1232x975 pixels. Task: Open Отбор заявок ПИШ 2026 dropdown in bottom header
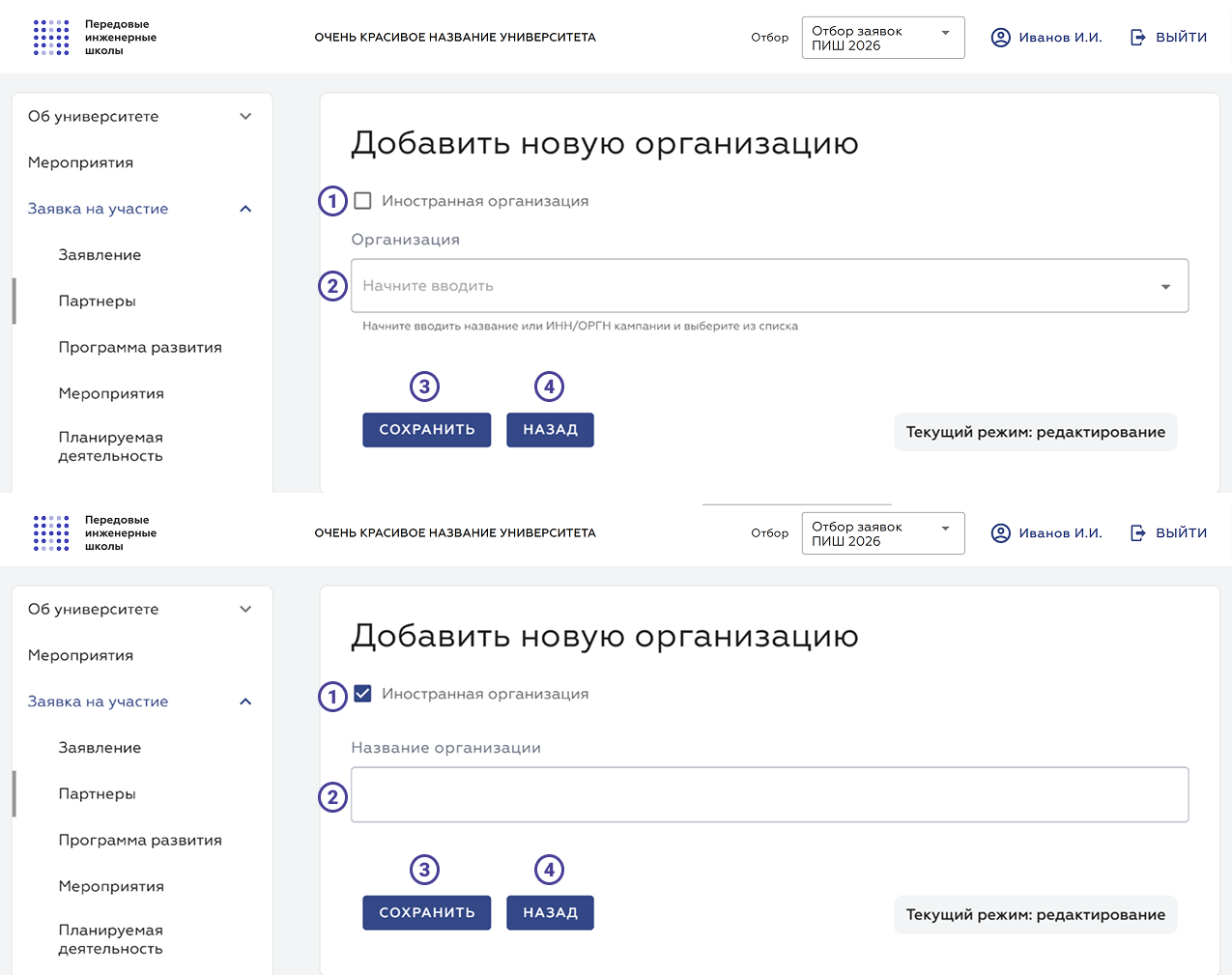(883, 533)
